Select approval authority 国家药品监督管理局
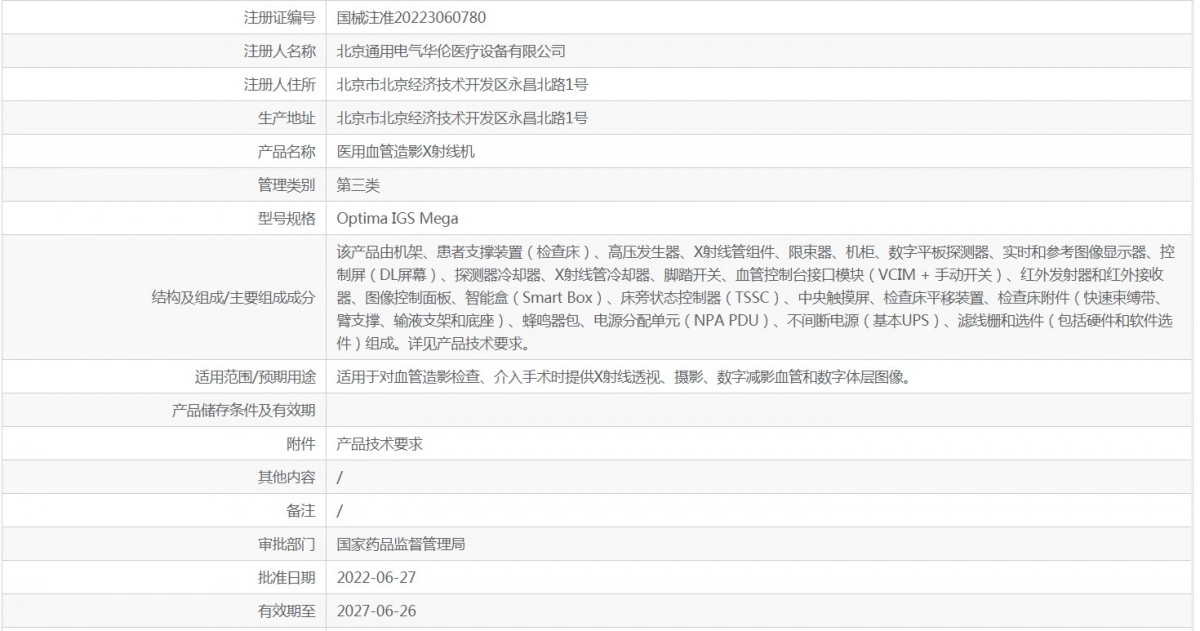The width and height of the screenshot is (1200, 631). (401, 545)
